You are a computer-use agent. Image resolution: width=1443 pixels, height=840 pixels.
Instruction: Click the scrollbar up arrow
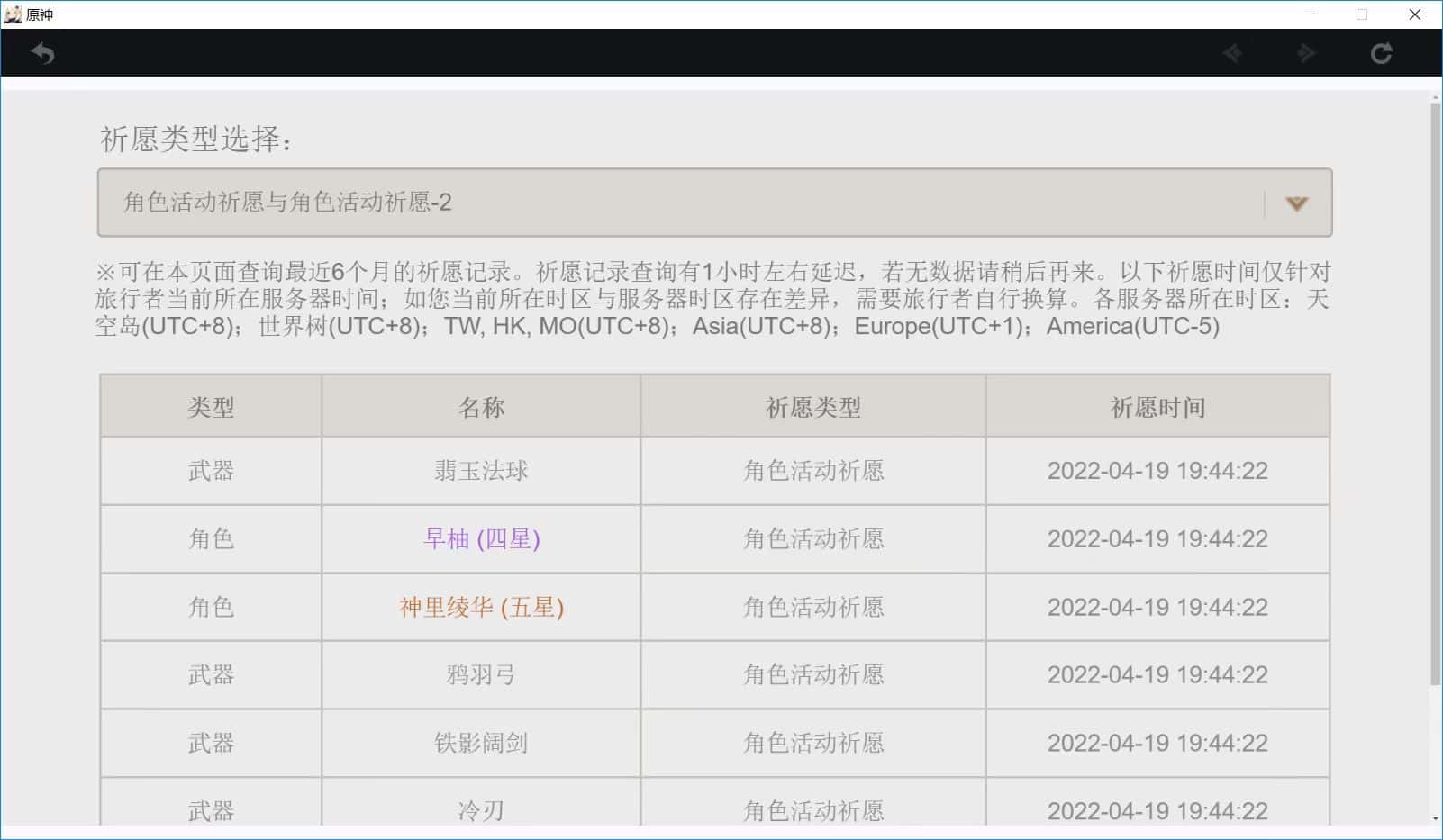click(1436, 95)
